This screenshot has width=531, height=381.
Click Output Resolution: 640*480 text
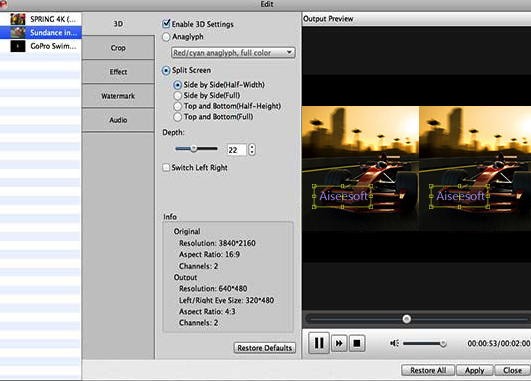[x=213, y=289]
